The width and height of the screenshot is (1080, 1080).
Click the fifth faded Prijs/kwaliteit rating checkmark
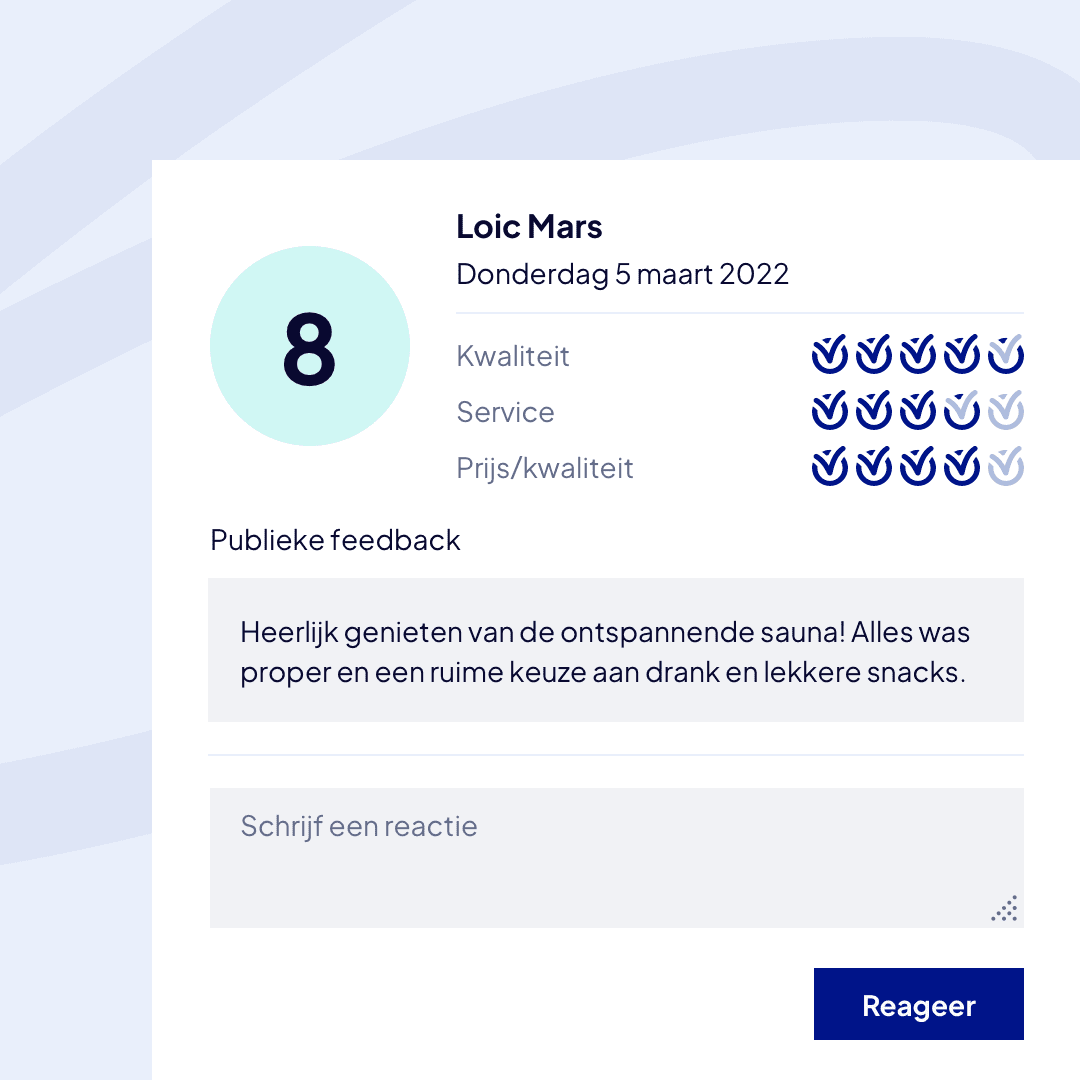1005,466
